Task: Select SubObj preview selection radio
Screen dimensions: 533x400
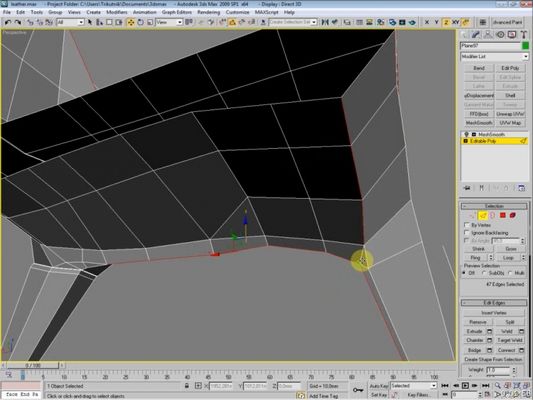Action: [x=485, y=273]
